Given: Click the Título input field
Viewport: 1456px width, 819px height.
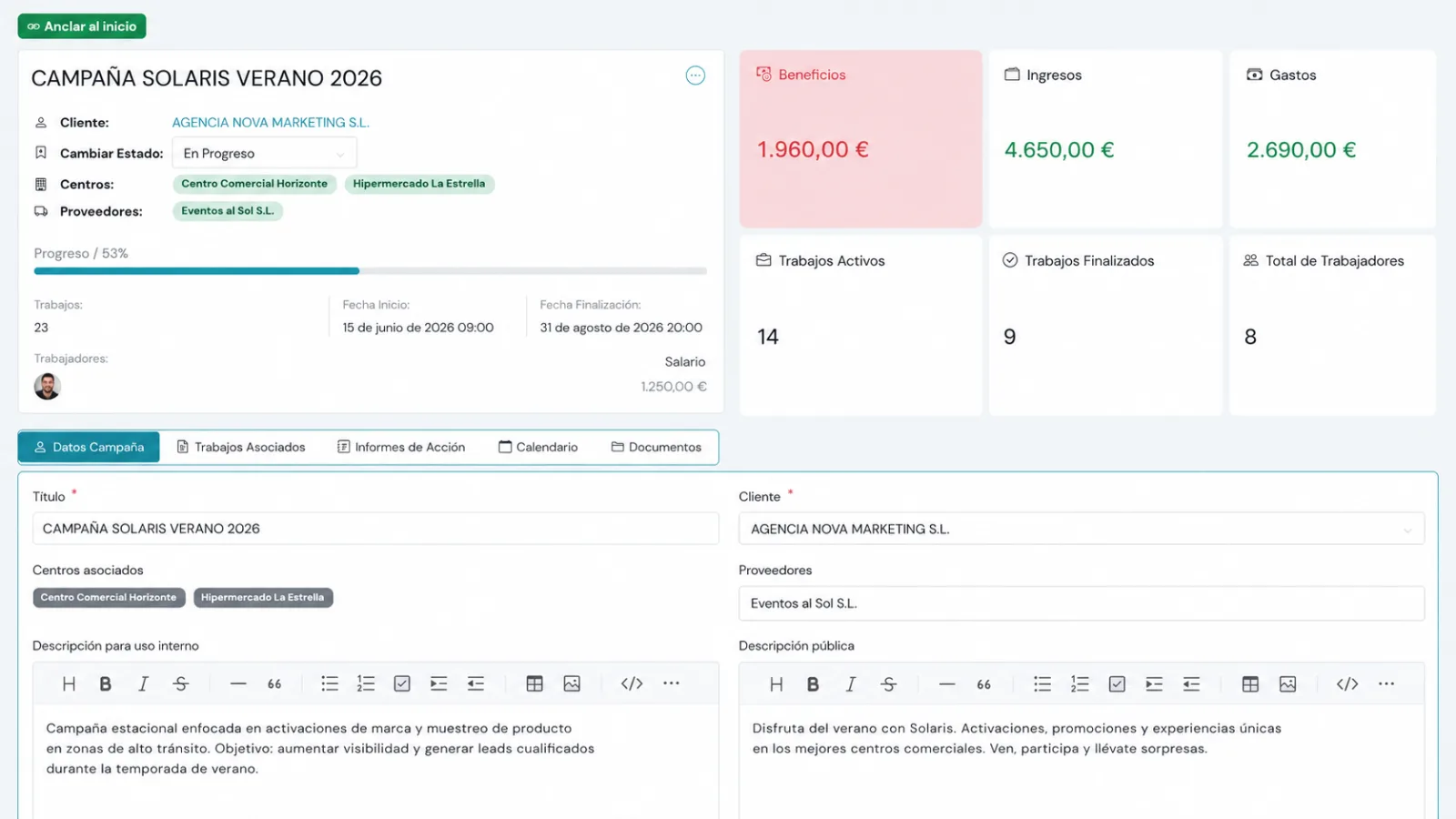Looking at the screenshot, I should [376, 529].
